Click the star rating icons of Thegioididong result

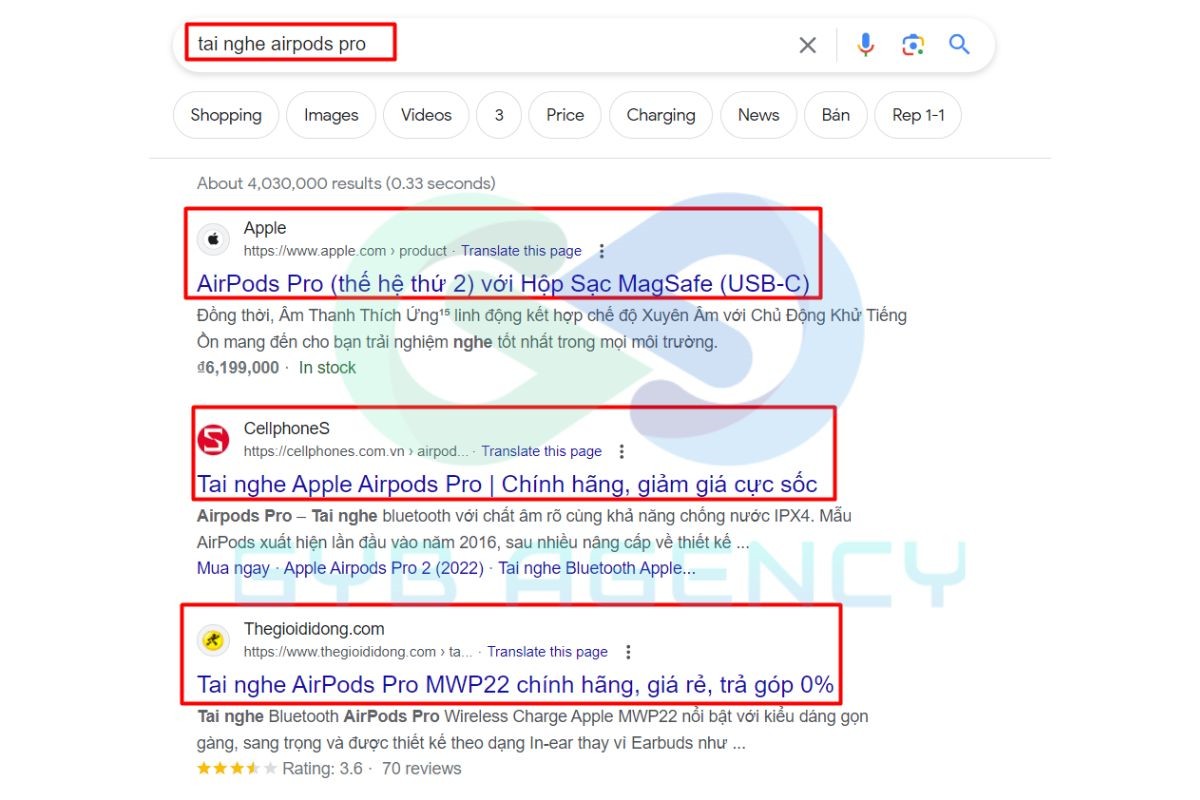tap(237, 769)
